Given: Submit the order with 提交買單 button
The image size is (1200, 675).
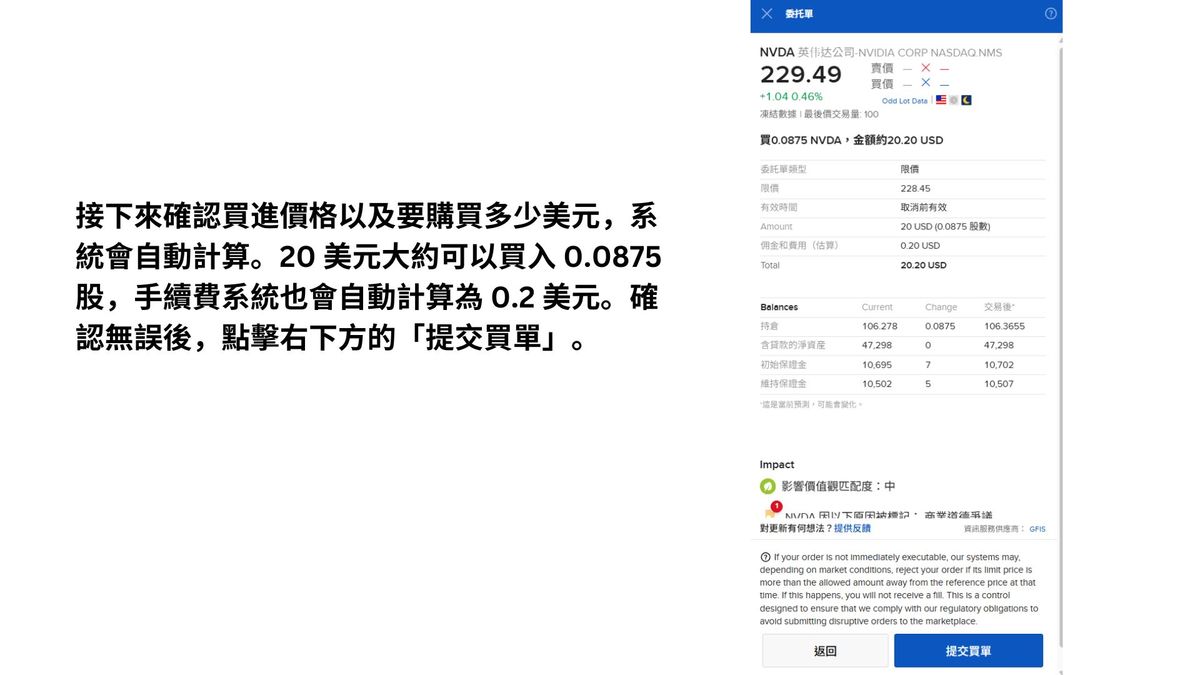Looking at the screenshot, I should point(968,651).
